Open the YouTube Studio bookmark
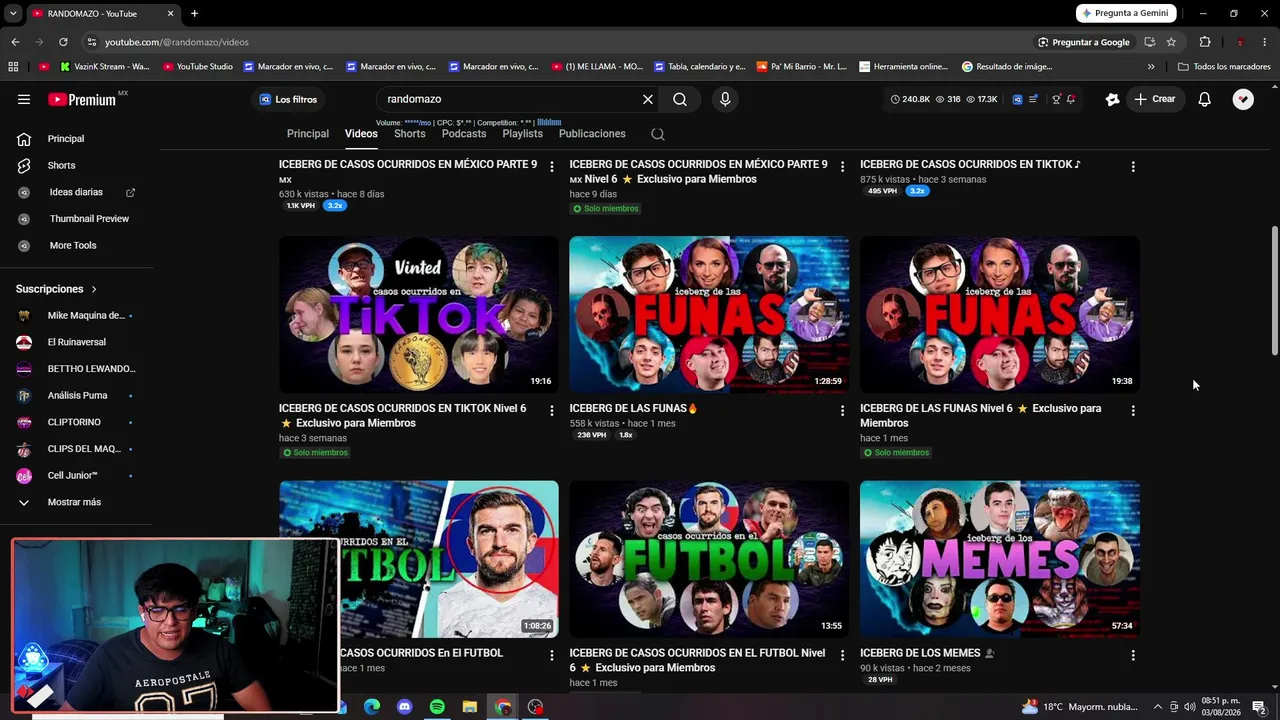The height and width of the screenshot is (720, 1280). pyautogui.click(x=198, y=67)
